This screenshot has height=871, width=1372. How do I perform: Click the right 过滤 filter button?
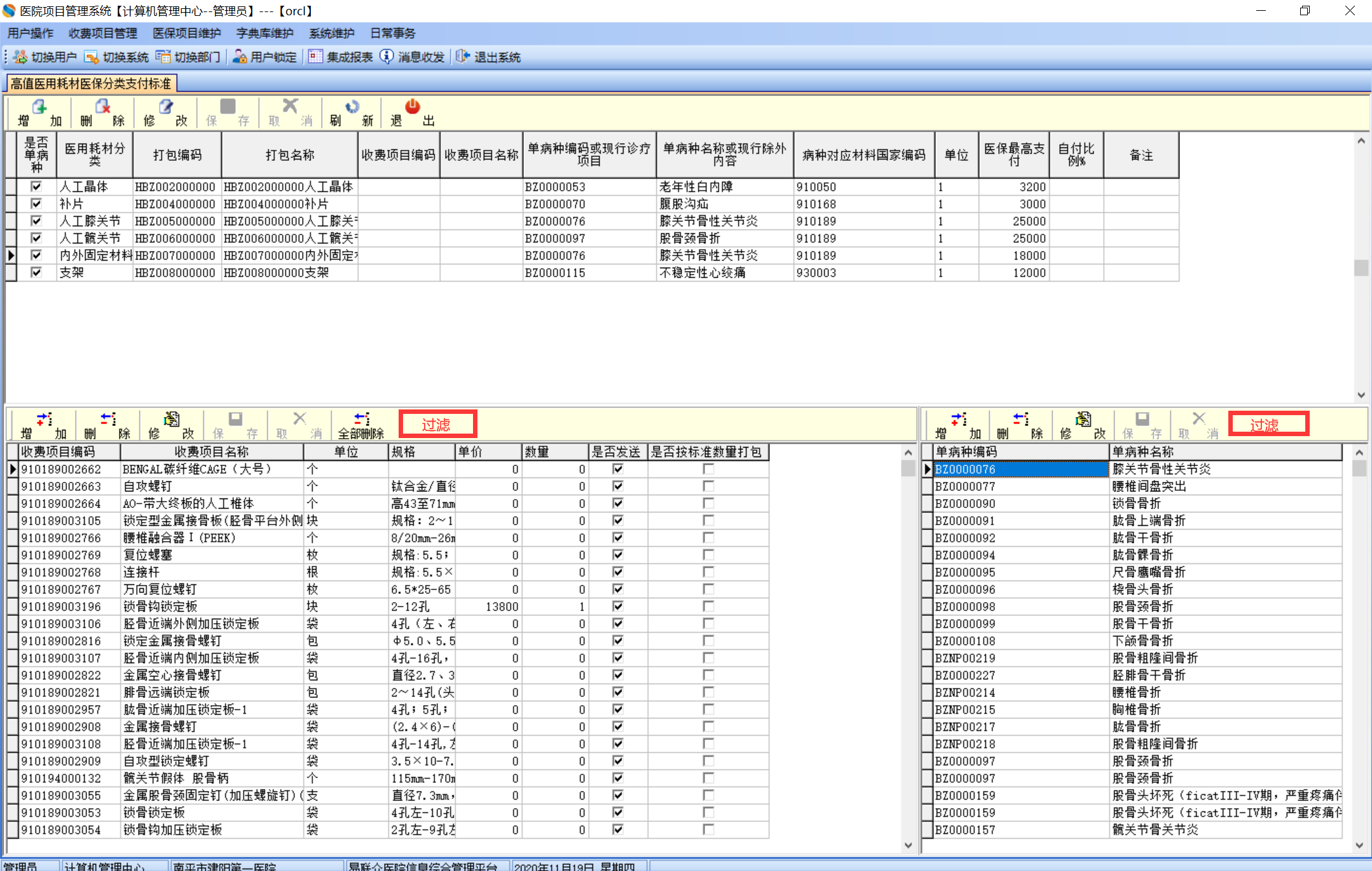pos(1268,425)
